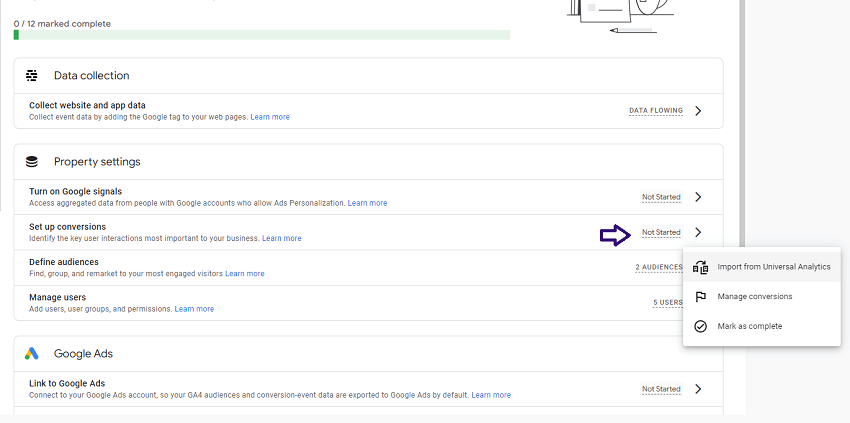Viewport: 850px width, 423px height.
Task: Click the DATA FLOWING status label
Action: click(656, 111)
